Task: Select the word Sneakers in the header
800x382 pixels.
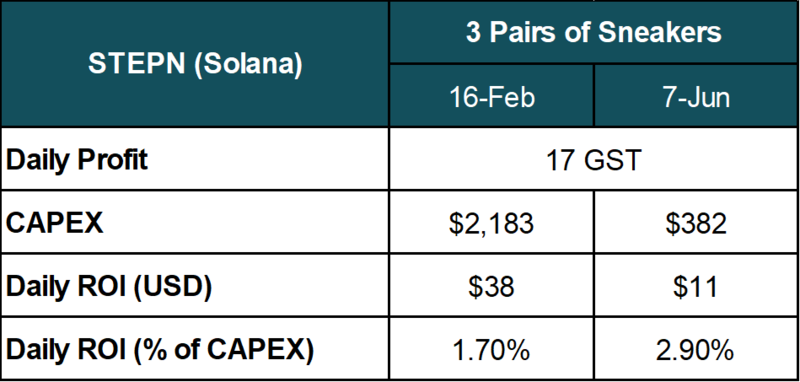Action: (x=660, y=33)
